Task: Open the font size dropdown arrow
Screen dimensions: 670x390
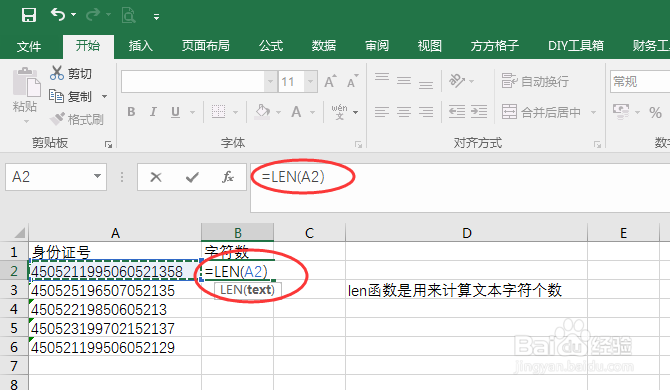Action: point(311,81)
